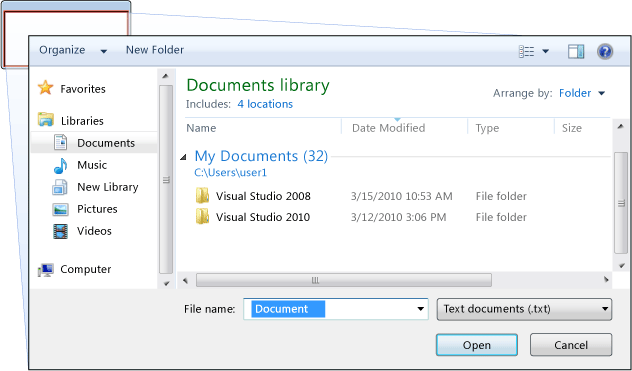Open the Videos library
The width and height of the screenshot is (632, 371).
[x=94, y=231]
